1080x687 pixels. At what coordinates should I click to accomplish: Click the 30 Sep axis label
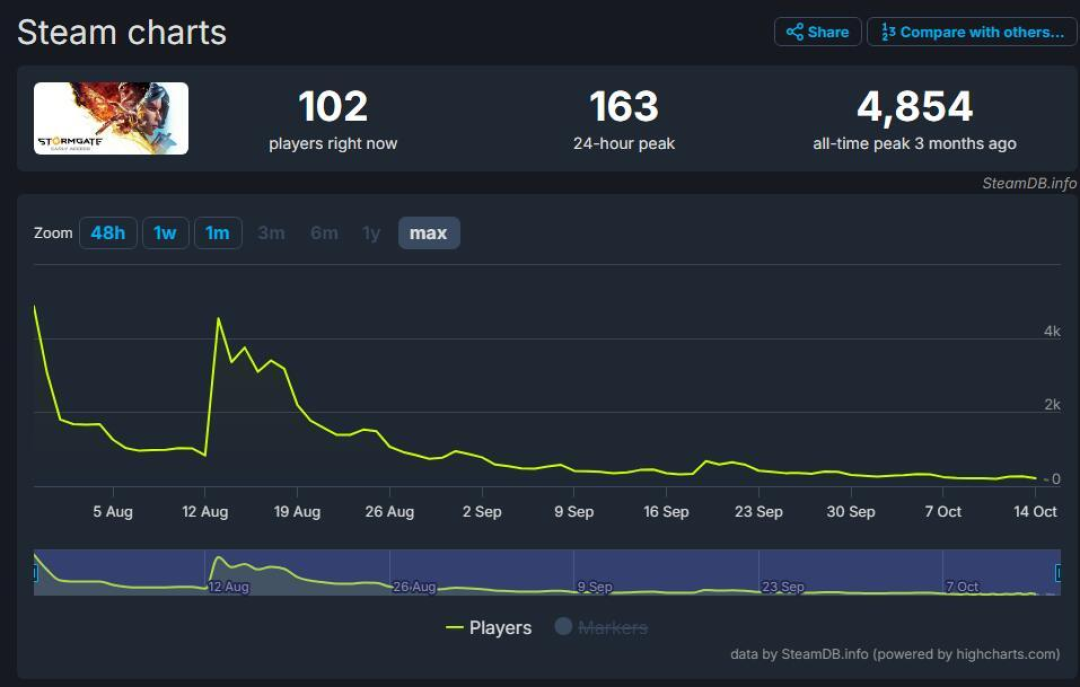click(x=851, y=511)
